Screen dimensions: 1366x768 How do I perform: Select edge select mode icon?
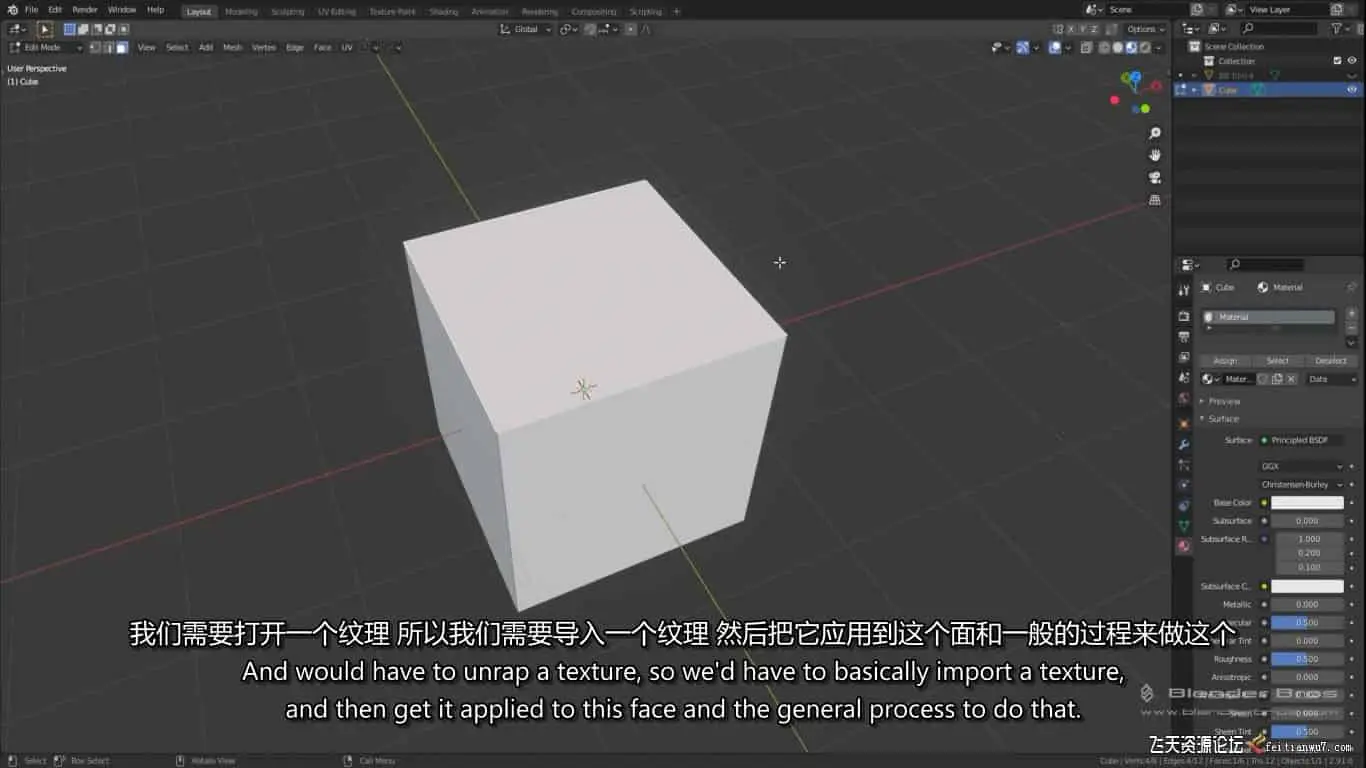point(109,47)
